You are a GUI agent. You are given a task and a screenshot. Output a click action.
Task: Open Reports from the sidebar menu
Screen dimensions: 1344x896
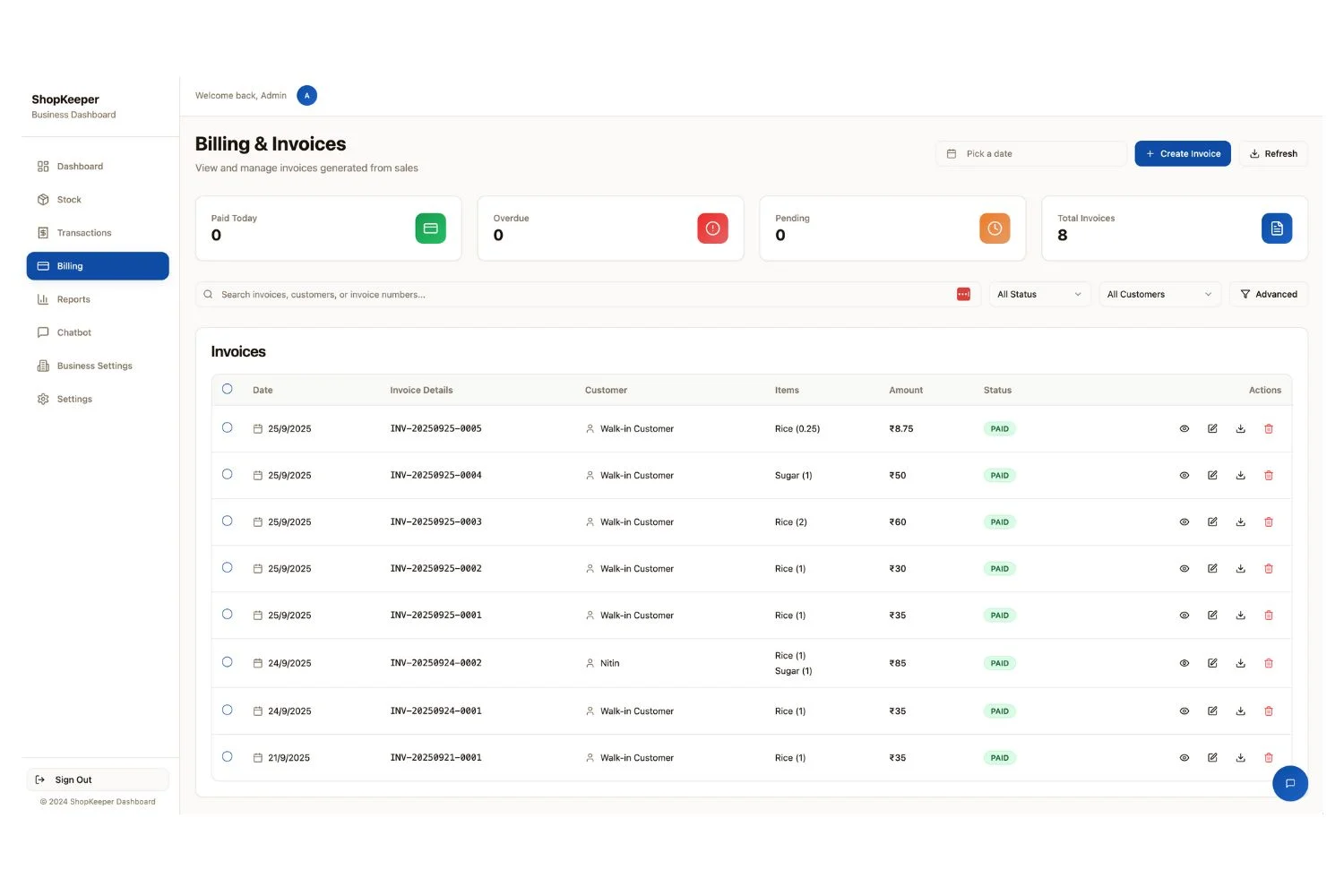point(73,300)
